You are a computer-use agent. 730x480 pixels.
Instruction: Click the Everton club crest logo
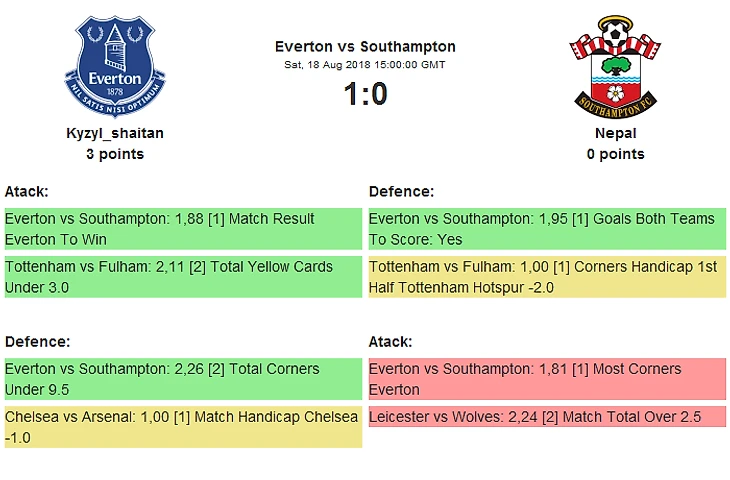pos(115,67)
